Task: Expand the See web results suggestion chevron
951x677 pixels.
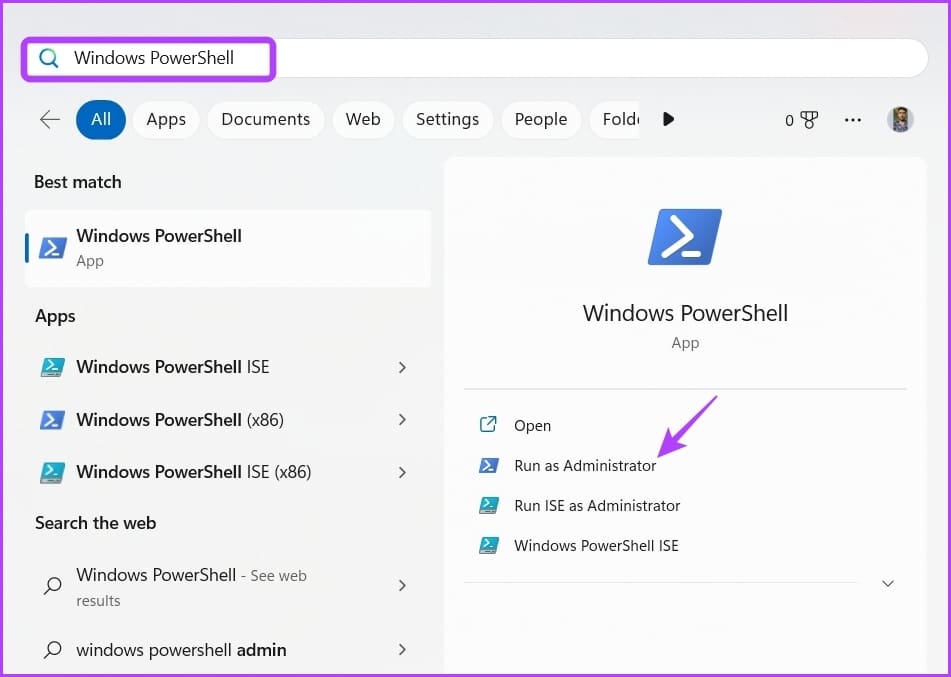Action: [x=402, y=585]
